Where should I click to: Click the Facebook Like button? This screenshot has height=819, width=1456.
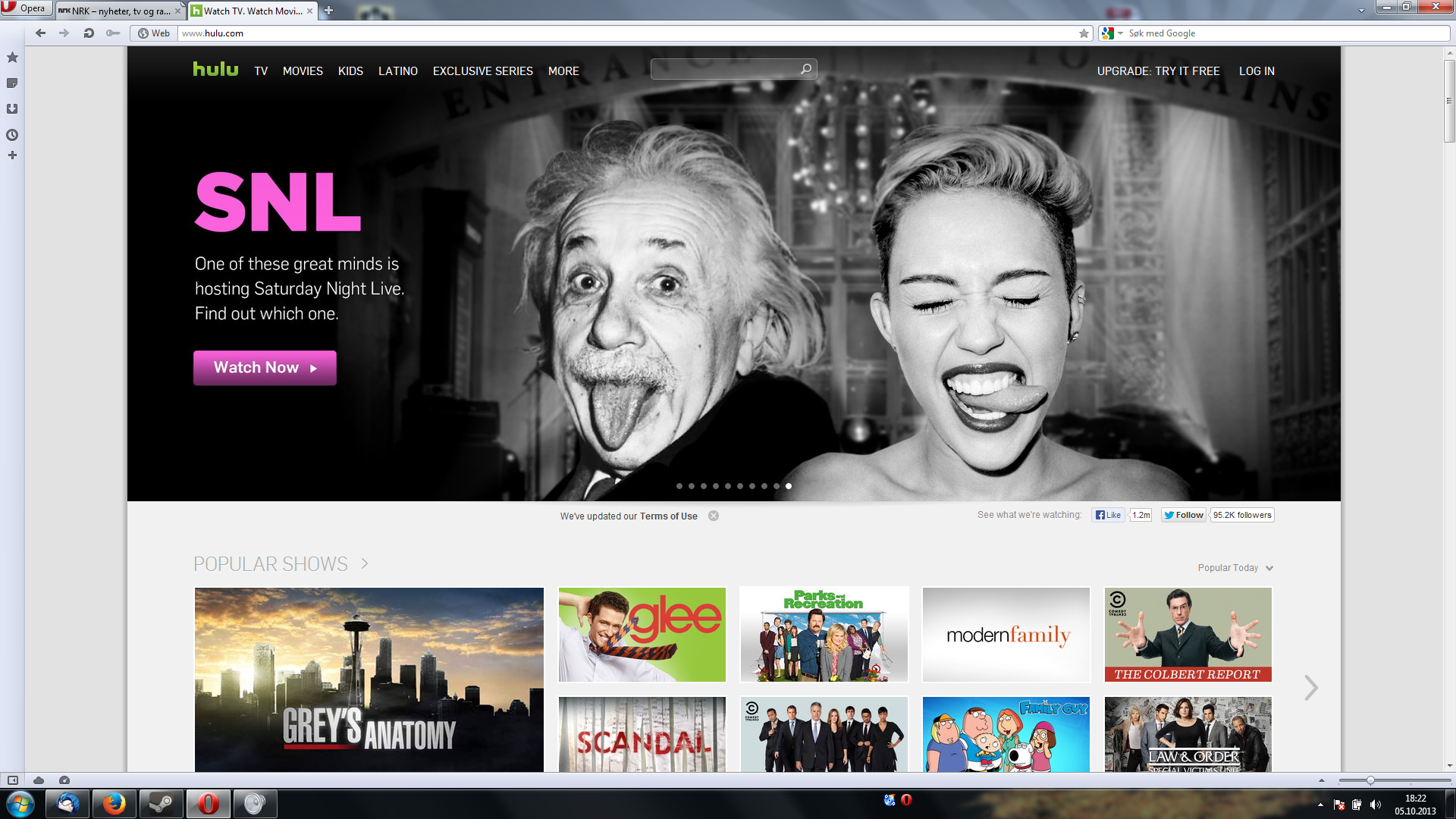(1108, 515)
